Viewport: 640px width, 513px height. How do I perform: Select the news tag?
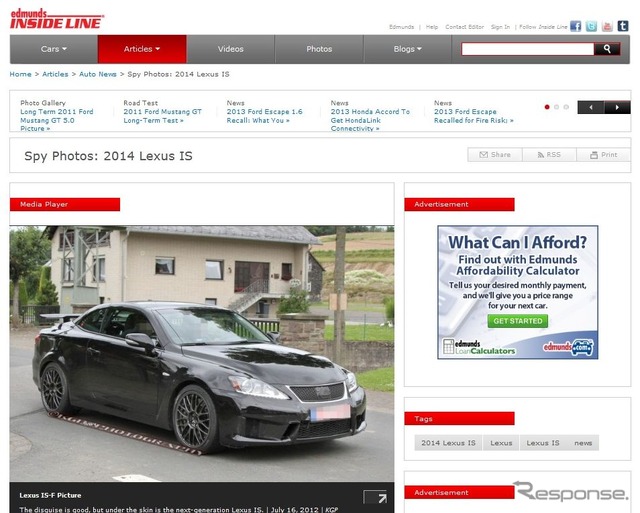pyautogui.click(x=583, y=443)
